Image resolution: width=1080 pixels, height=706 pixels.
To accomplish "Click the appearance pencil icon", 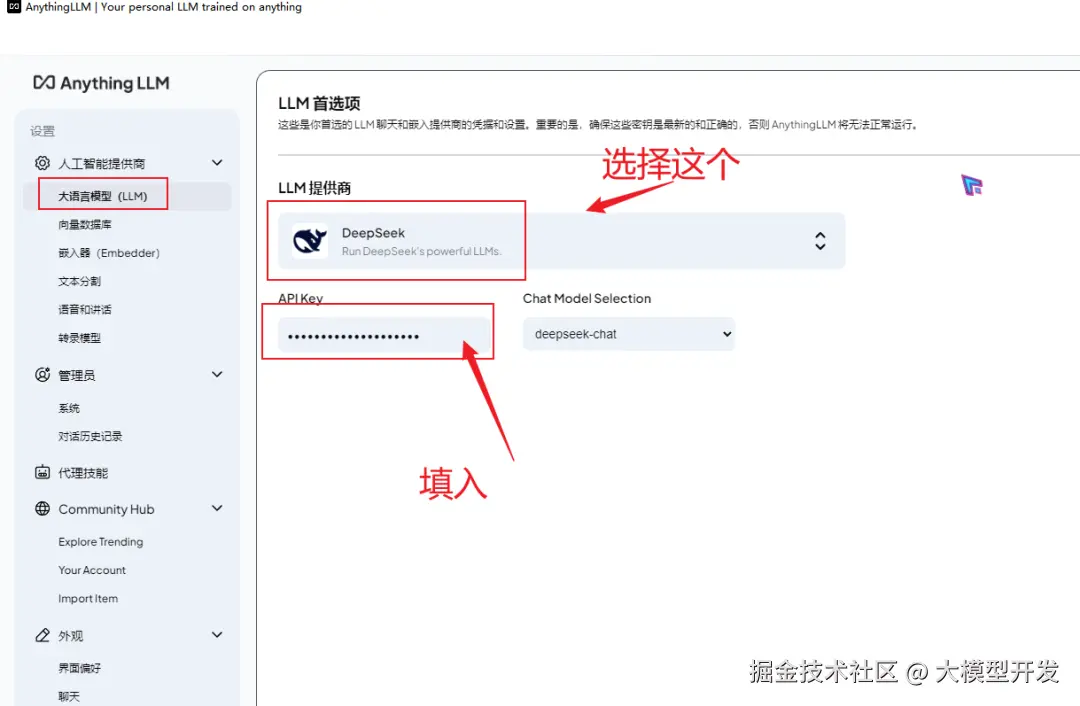I will (x=42, y=635).
